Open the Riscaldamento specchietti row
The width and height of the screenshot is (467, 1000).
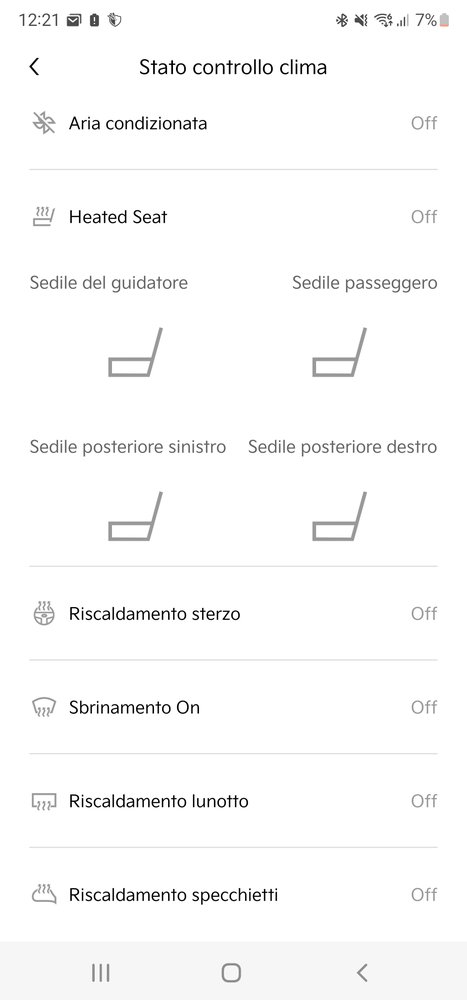click(234, 895)
